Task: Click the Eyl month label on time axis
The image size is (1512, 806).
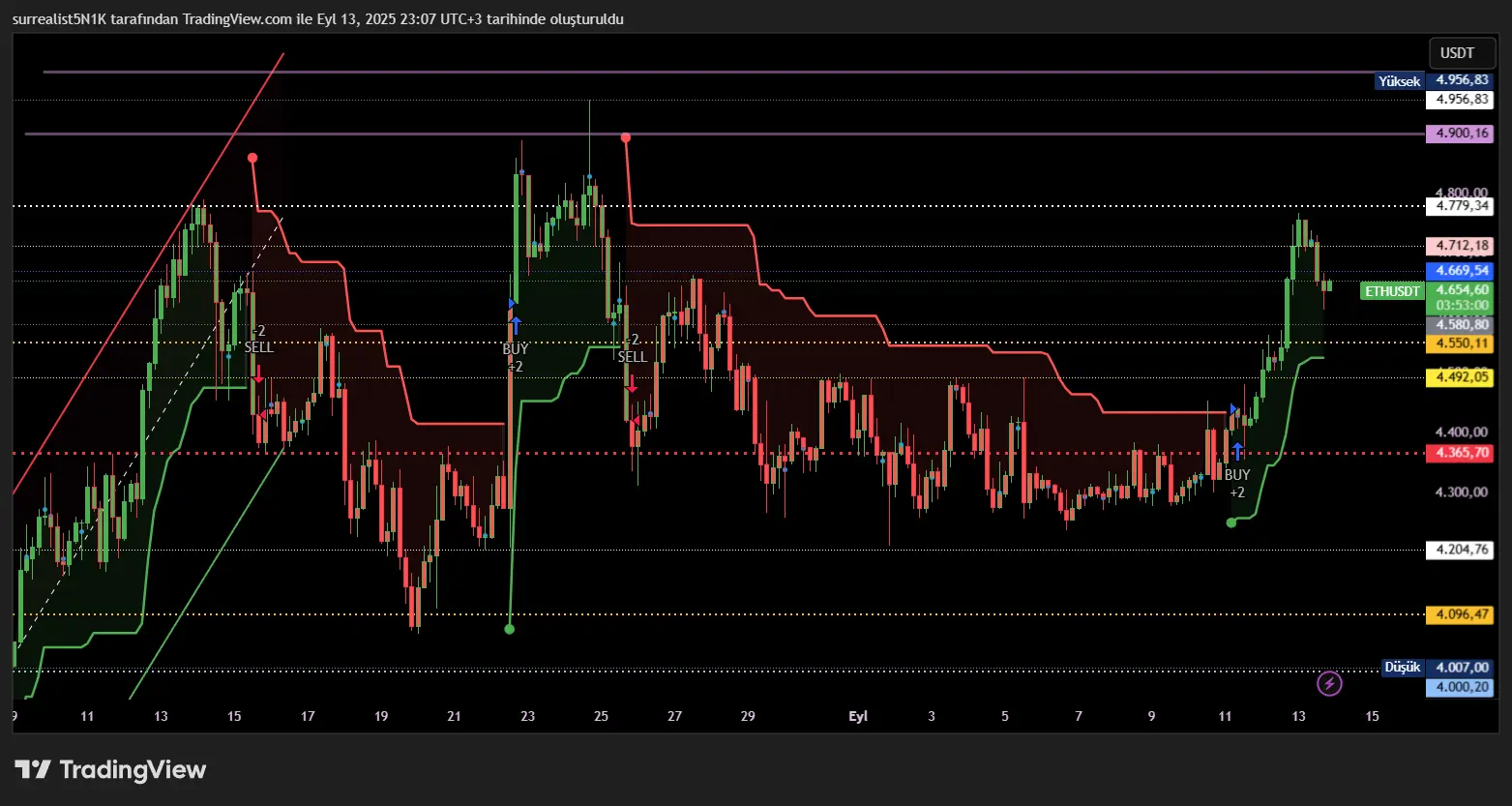Action: pyautogui.click(x=858, y=717)
